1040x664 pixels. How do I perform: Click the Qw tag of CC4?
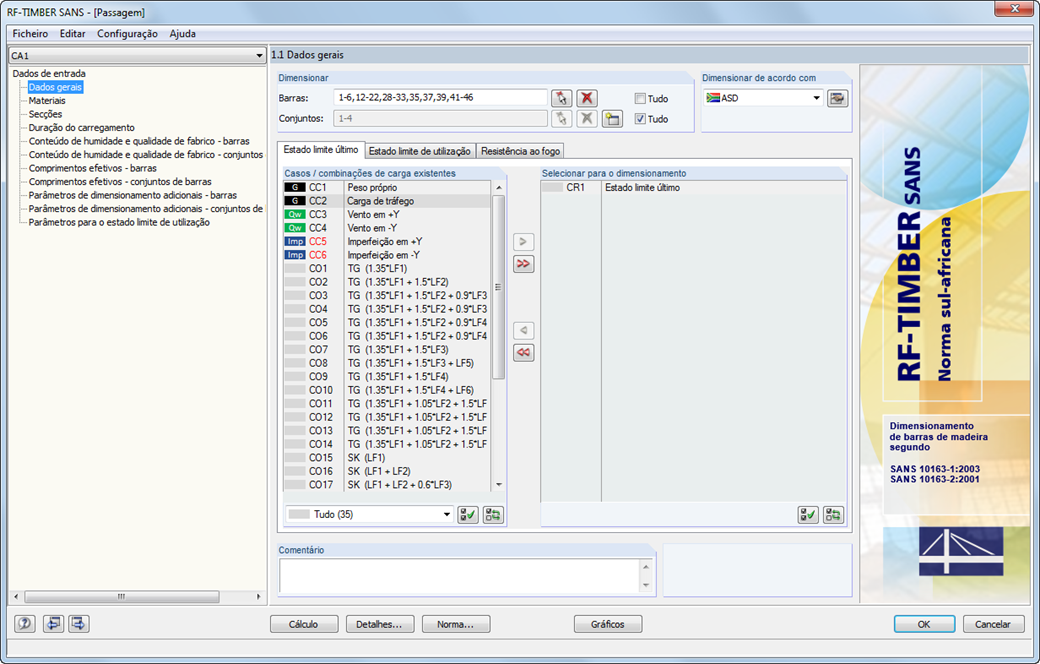(294, 228)
